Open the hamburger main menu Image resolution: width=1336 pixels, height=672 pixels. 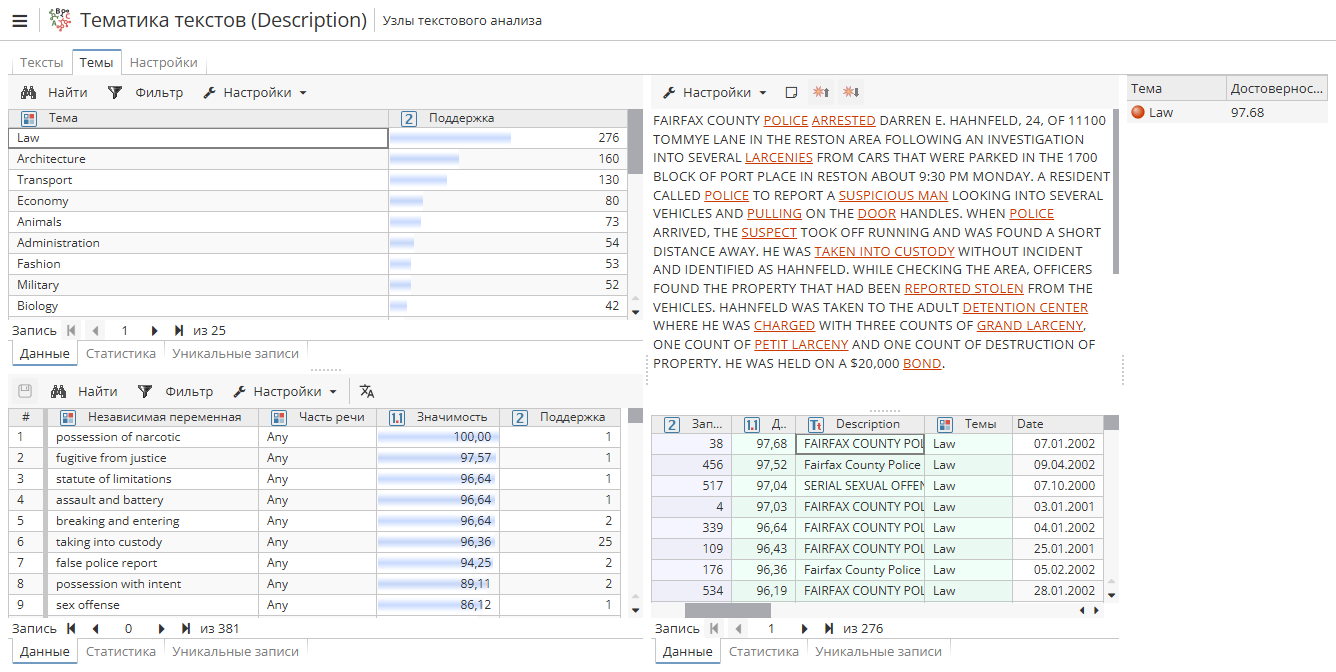pyautogui.click(x=19, y=20)
